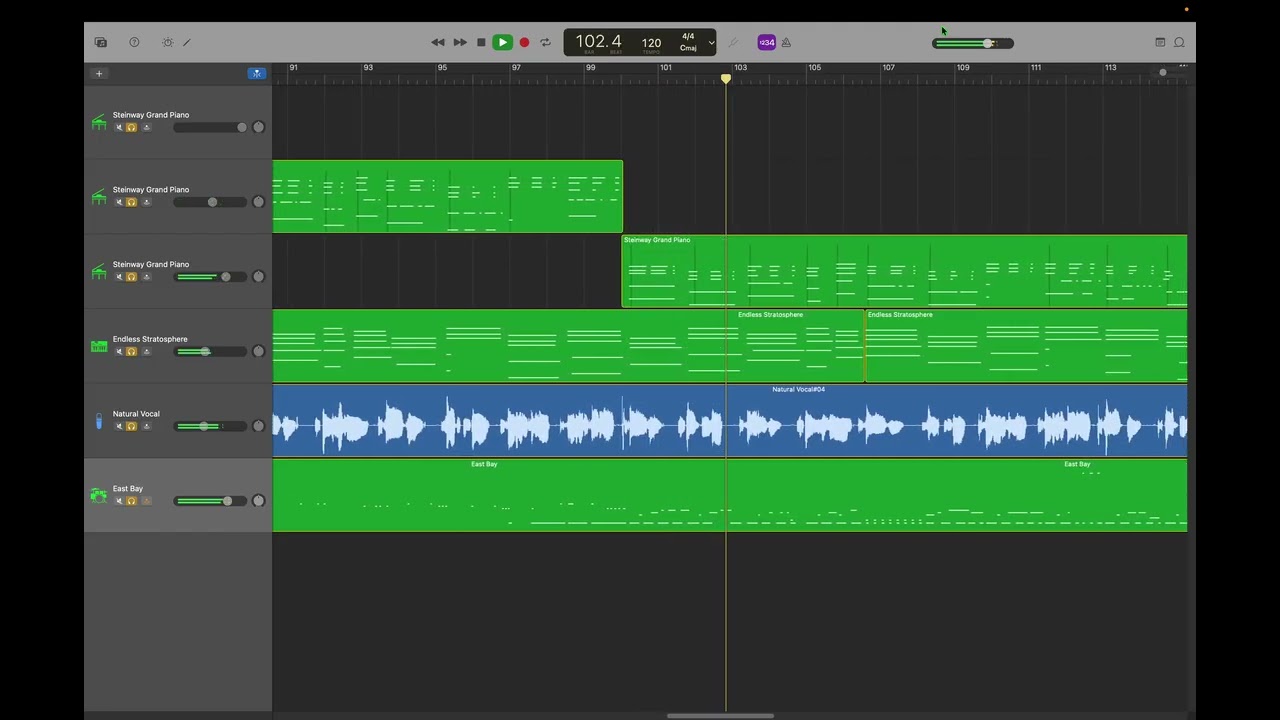Start playback with green Play button
The height and width of the screenshot is (720, 1280).
[502, 42]
